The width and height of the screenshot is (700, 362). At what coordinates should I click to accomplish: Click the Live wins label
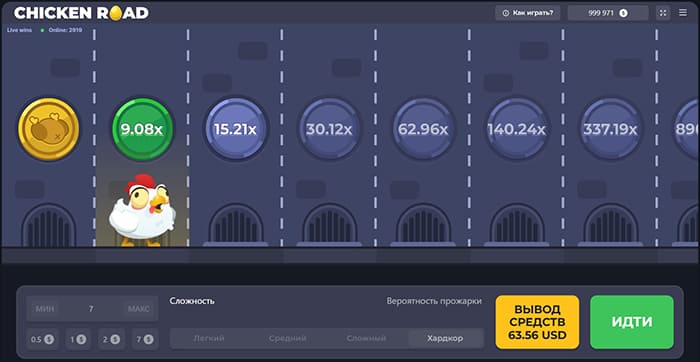click(x=20, y=30)
